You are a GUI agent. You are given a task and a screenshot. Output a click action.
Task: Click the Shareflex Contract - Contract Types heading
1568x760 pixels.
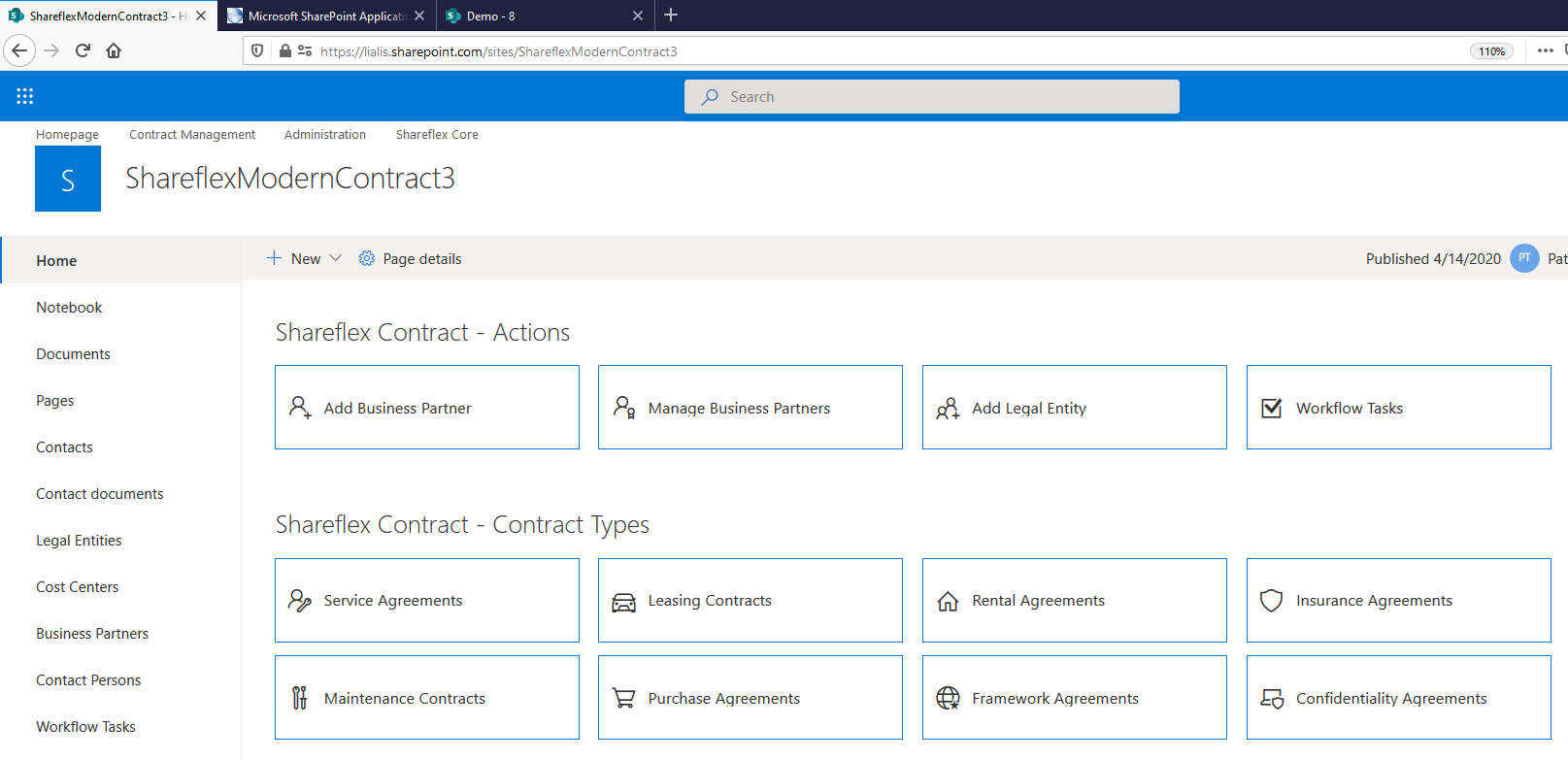click(x=462, y=525)
